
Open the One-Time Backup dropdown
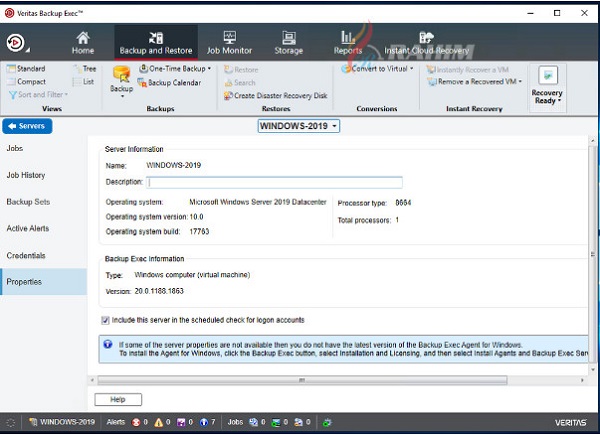pyautogui.click(x=175, y=68)
